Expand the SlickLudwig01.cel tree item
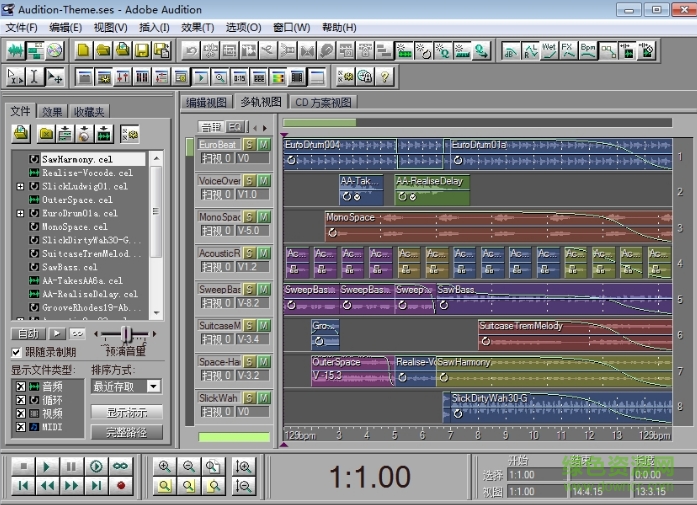Image resolution: width=697 pixels, height=505 pixels. click(x=21, y=186)
